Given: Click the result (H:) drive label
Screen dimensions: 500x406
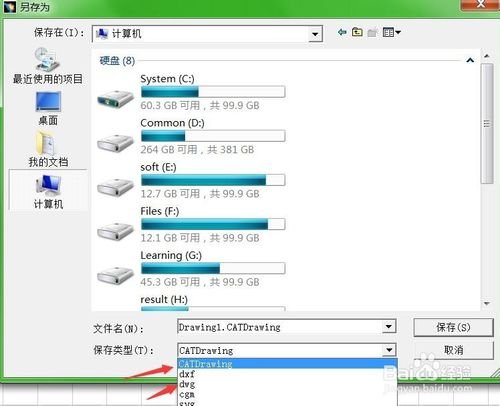Looking at the screenshot, I should click(164, 299).
